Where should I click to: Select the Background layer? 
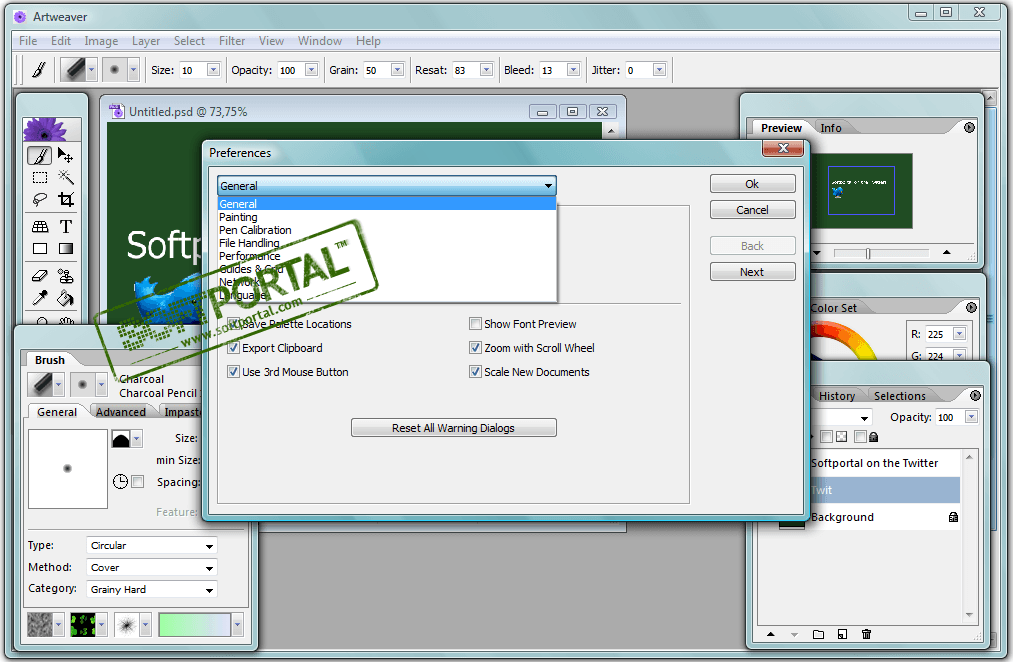pyautogui.click(x=869, y=517)
